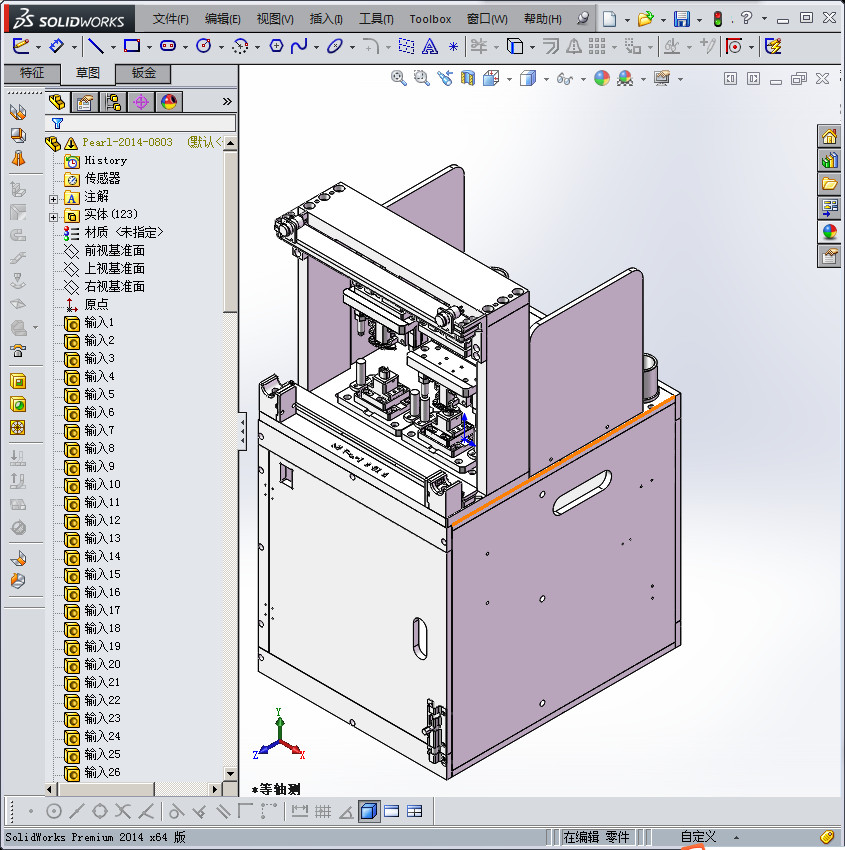Select the Line sketch tool
Screen dimensions: 845x850
coord(96,46)
